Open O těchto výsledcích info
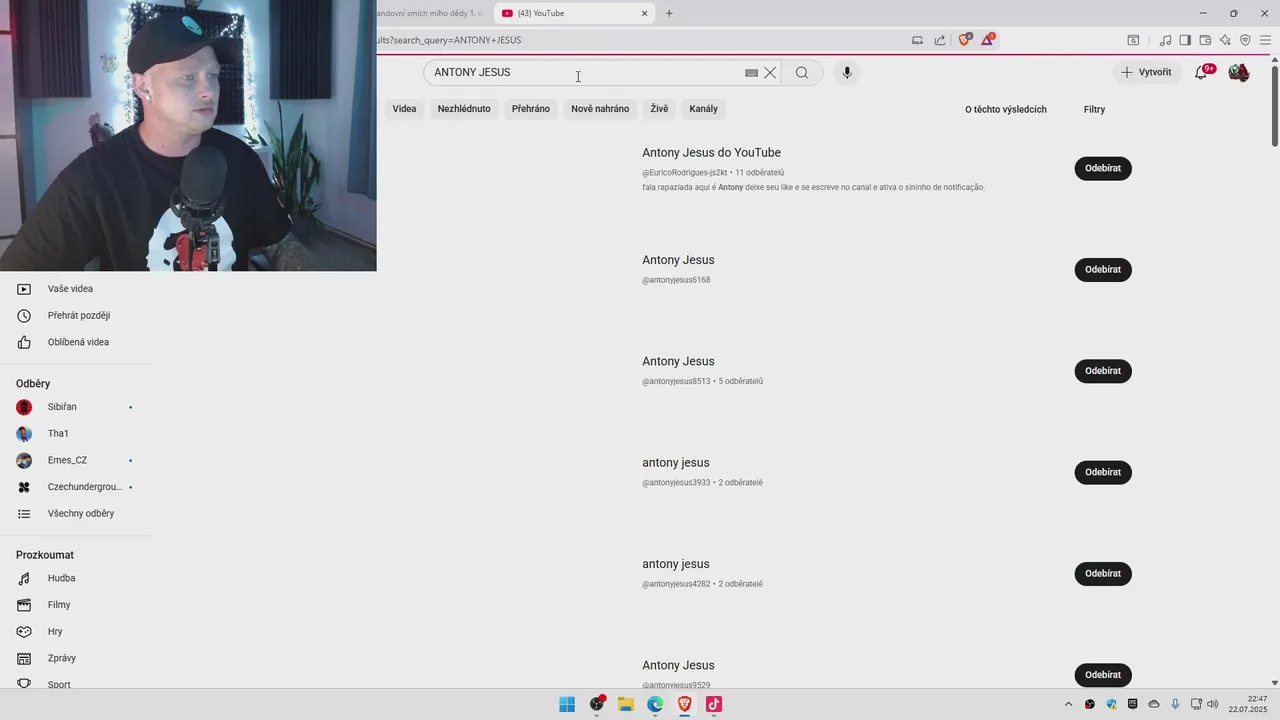This screenshot has width=1280, height=720. [1005, 109]
